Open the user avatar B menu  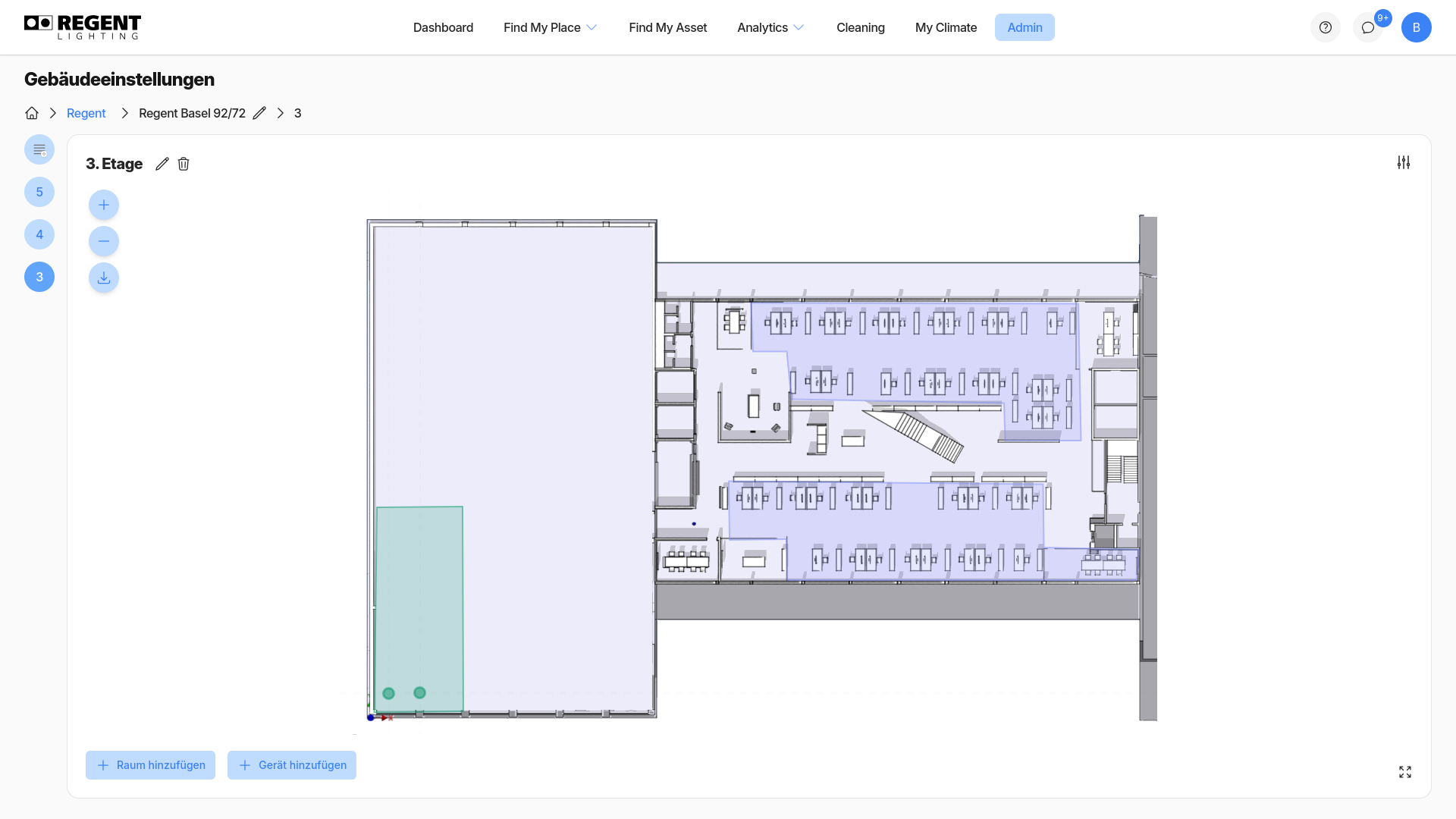1417,27
